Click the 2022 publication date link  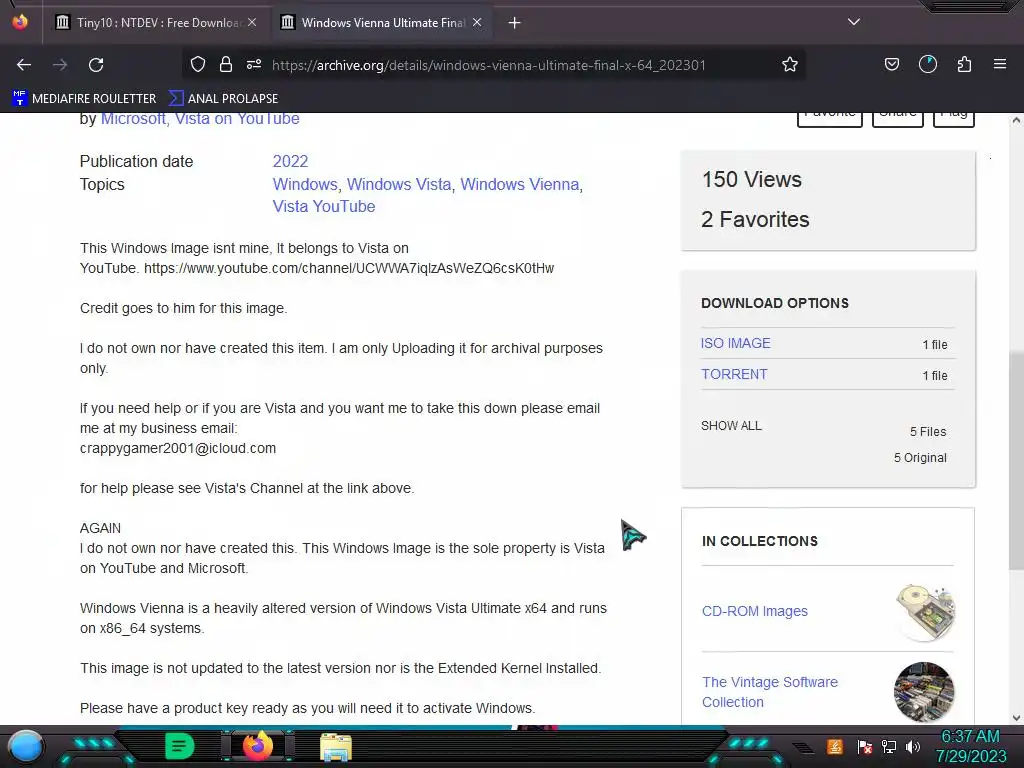tap(290, 161)
